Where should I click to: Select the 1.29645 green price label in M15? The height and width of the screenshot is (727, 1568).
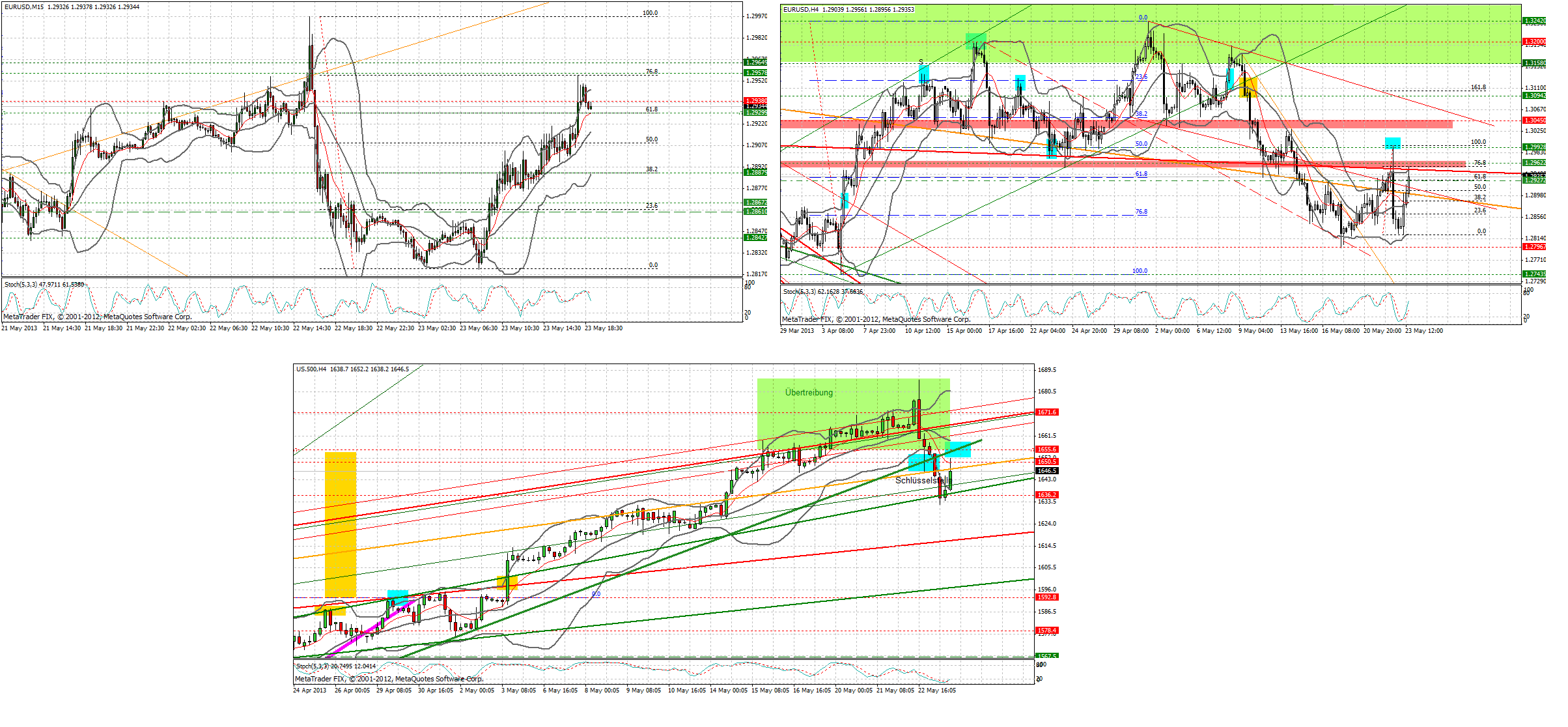coord(755,63)
